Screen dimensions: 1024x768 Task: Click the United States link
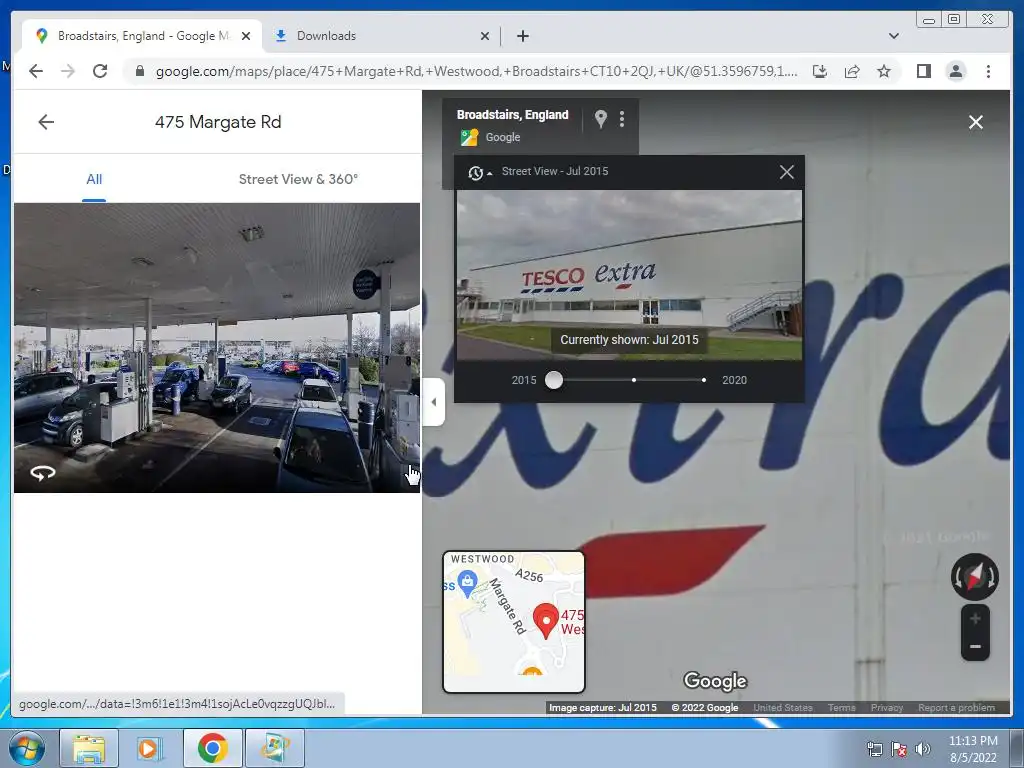(x=782, y=708)
